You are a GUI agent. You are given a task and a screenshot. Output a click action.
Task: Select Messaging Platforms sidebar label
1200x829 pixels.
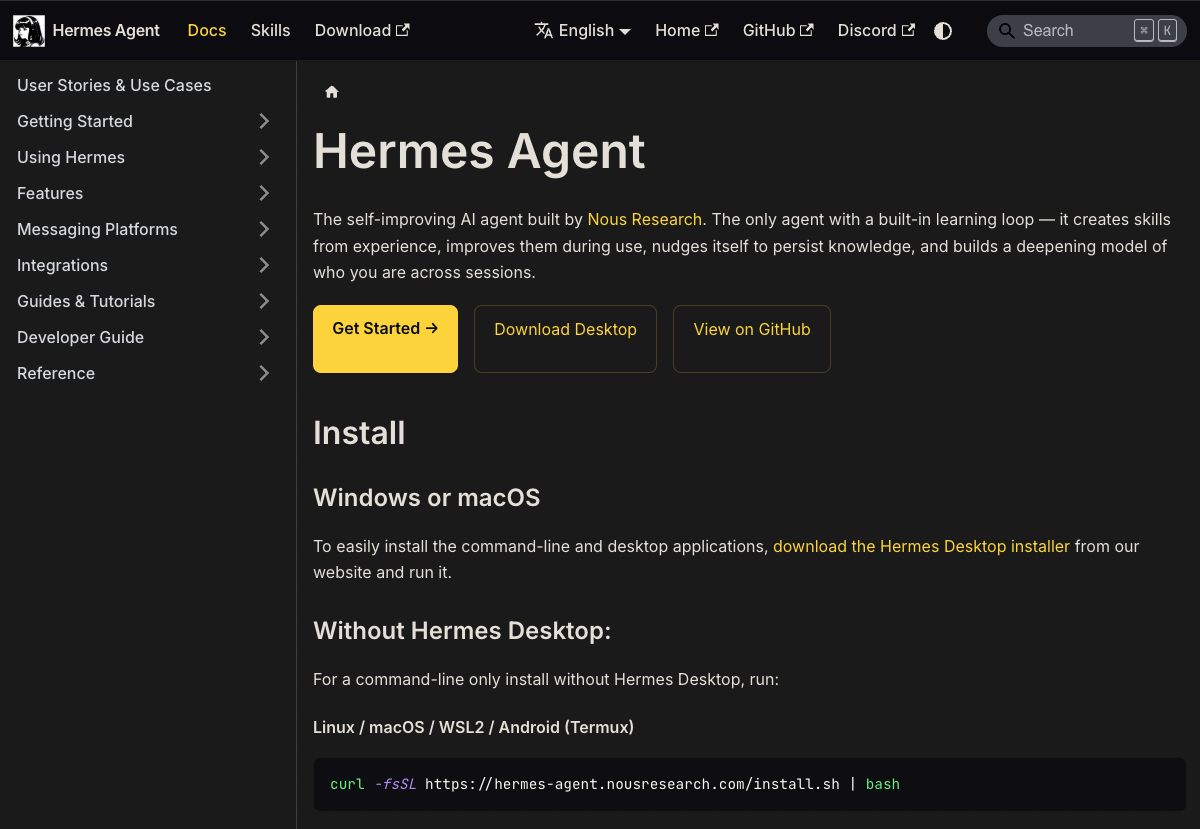coord(97,229)
